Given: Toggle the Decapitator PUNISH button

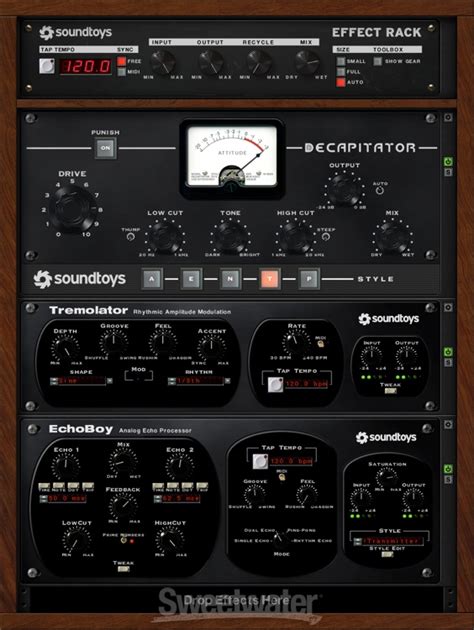Looking at the screenshot, I should click(x=105, y=148).
